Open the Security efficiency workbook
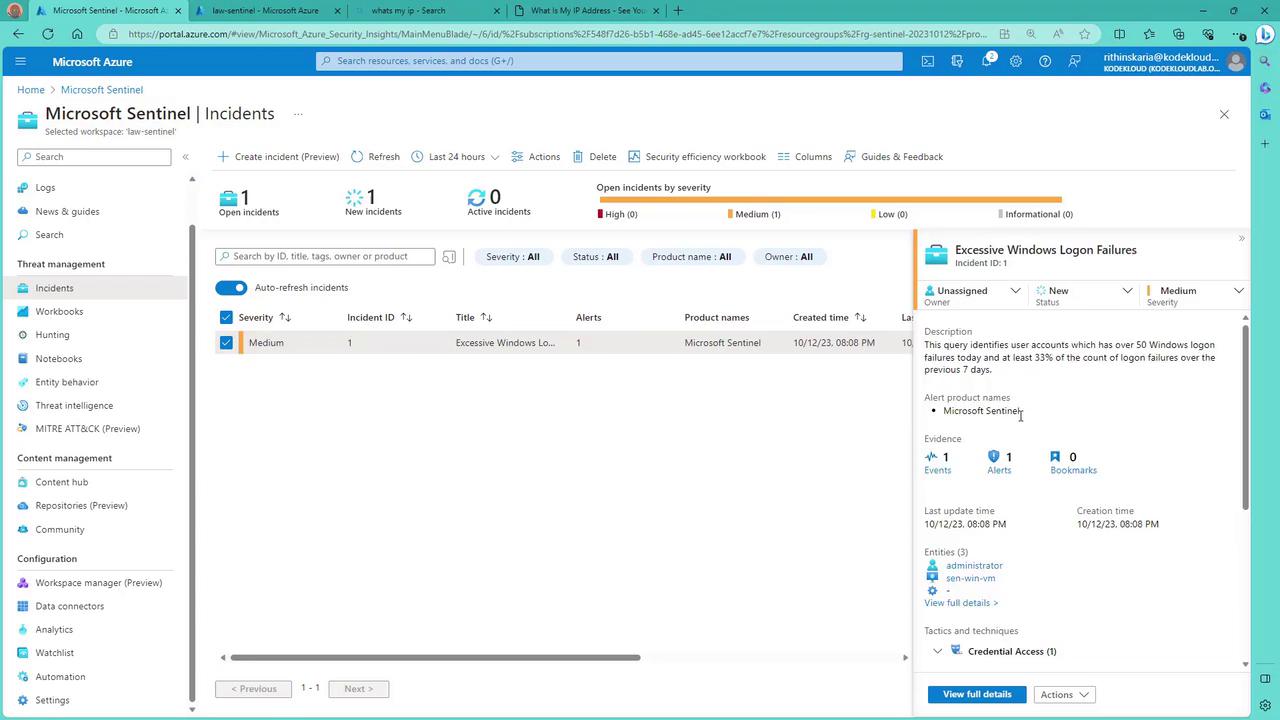 click(697, 157)
